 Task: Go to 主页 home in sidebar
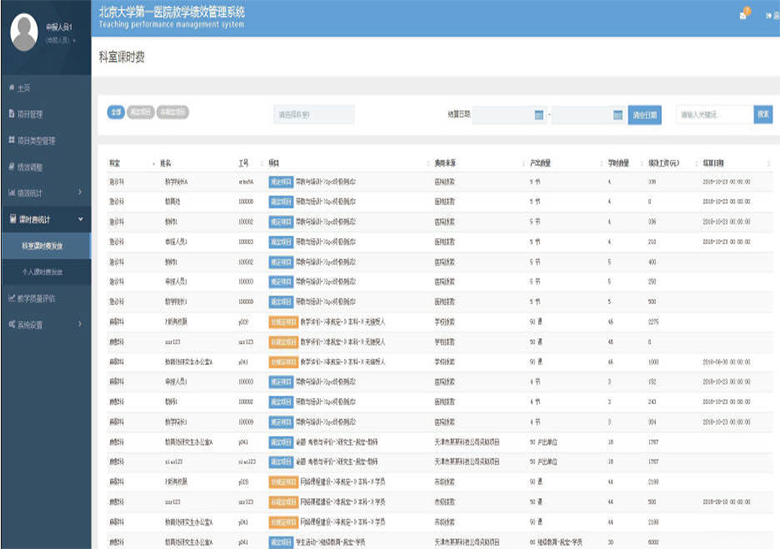(25, 89)
